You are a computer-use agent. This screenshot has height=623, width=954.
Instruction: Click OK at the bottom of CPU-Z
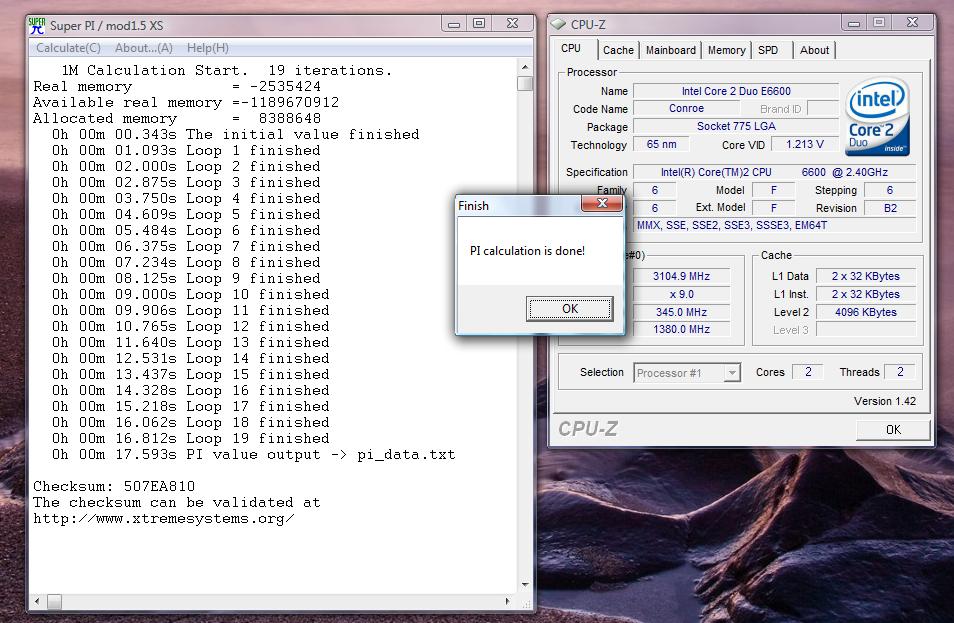893,430
